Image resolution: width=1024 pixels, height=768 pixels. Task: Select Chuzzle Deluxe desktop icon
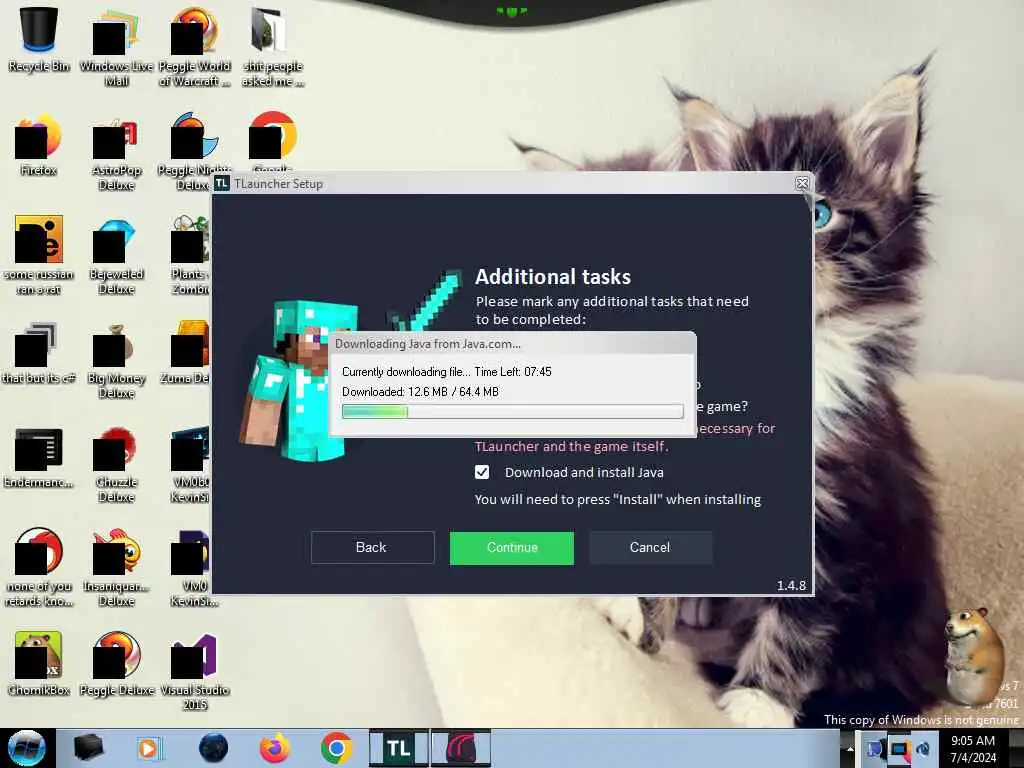click(116, 465)
